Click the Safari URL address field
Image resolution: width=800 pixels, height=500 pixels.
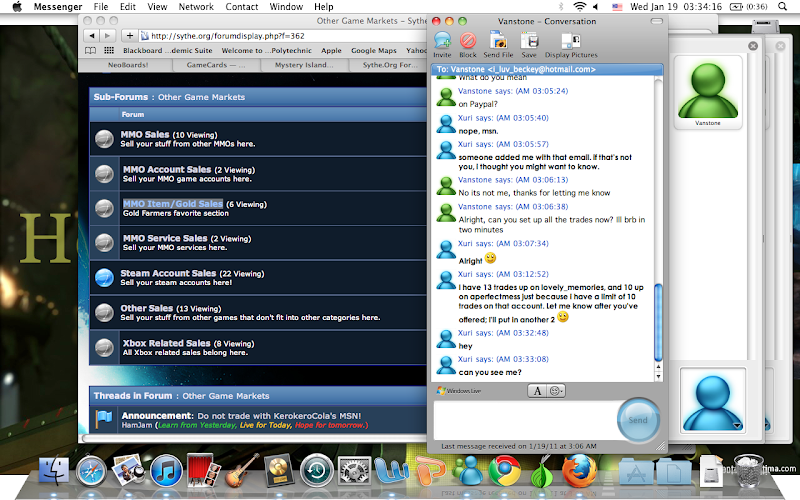(283, 36)
